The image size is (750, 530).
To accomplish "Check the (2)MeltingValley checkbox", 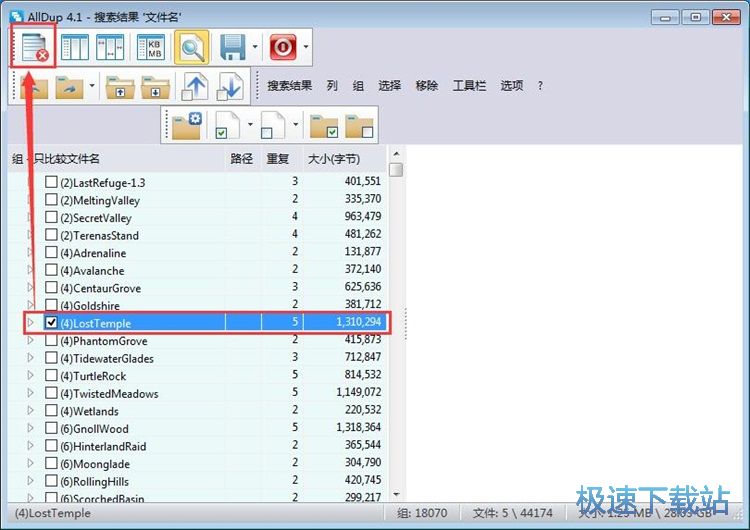I will coord(51,199).
